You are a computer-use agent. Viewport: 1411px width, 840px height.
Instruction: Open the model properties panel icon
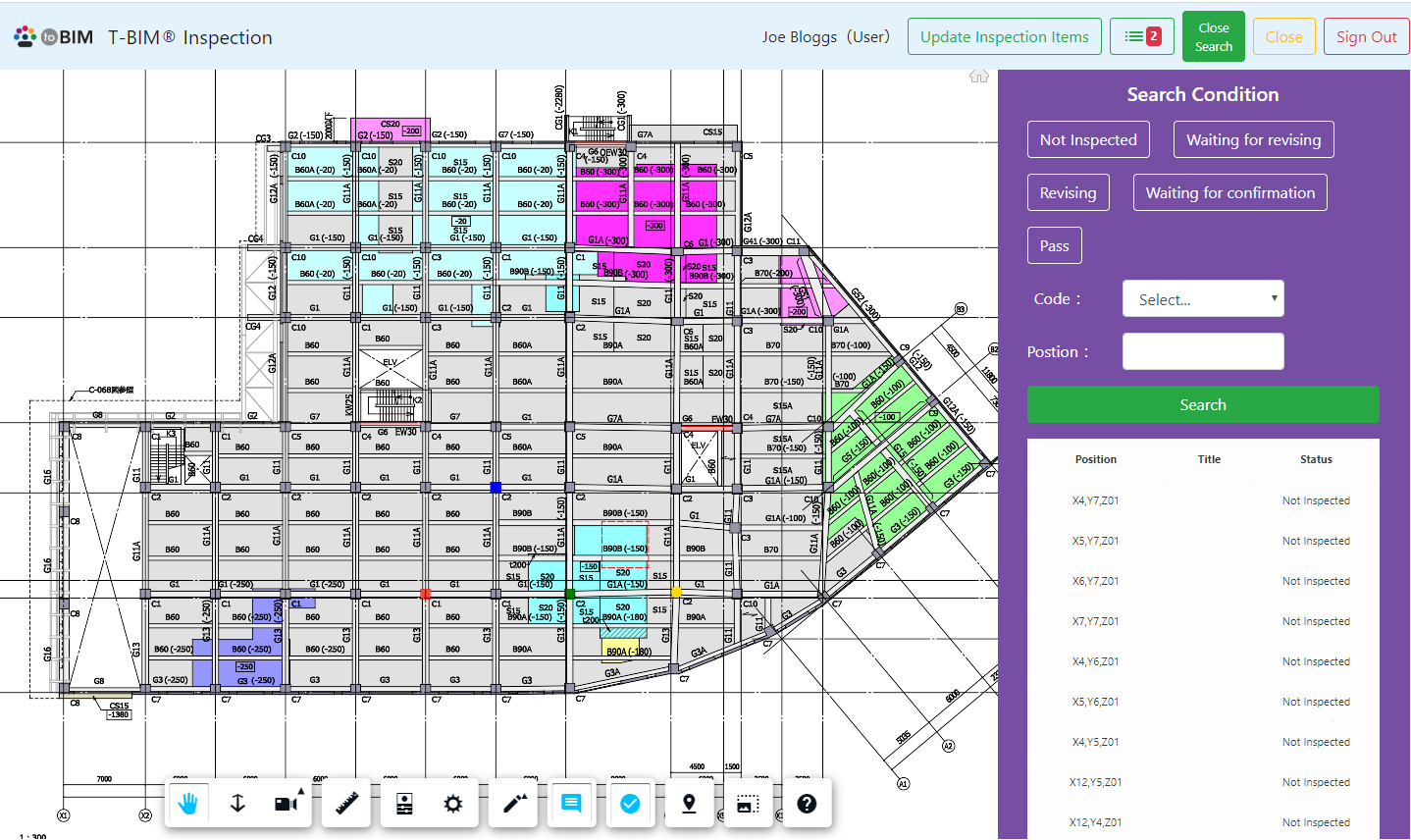point(404,804)
